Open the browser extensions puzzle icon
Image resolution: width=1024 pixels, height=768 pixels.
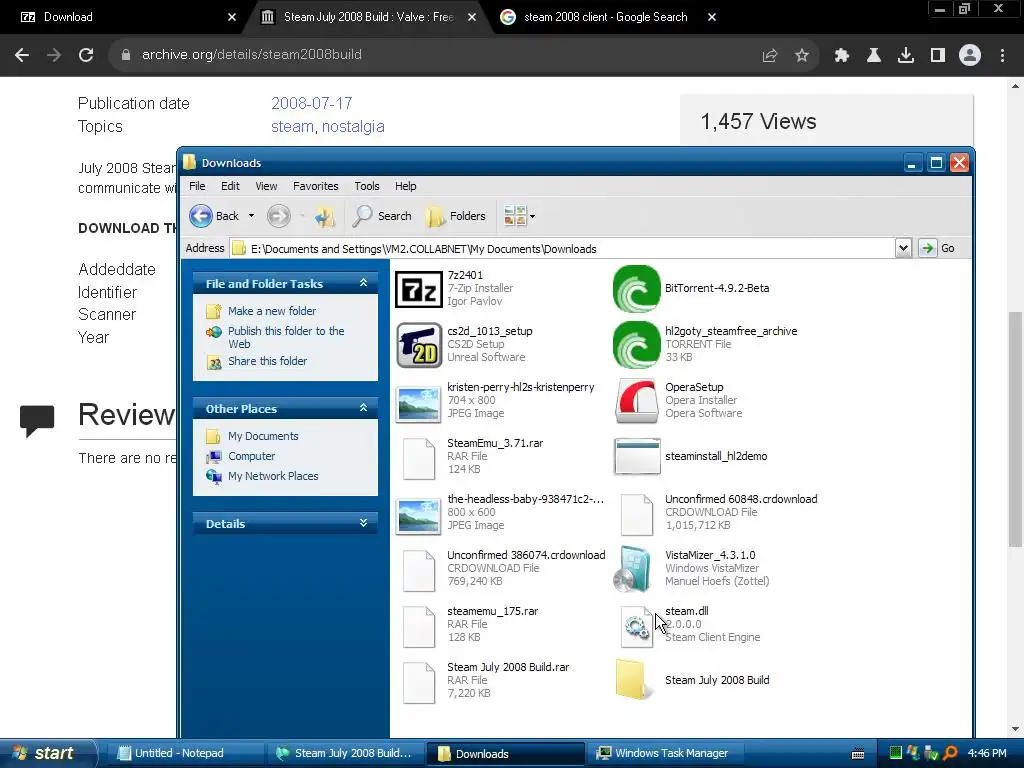842,55
